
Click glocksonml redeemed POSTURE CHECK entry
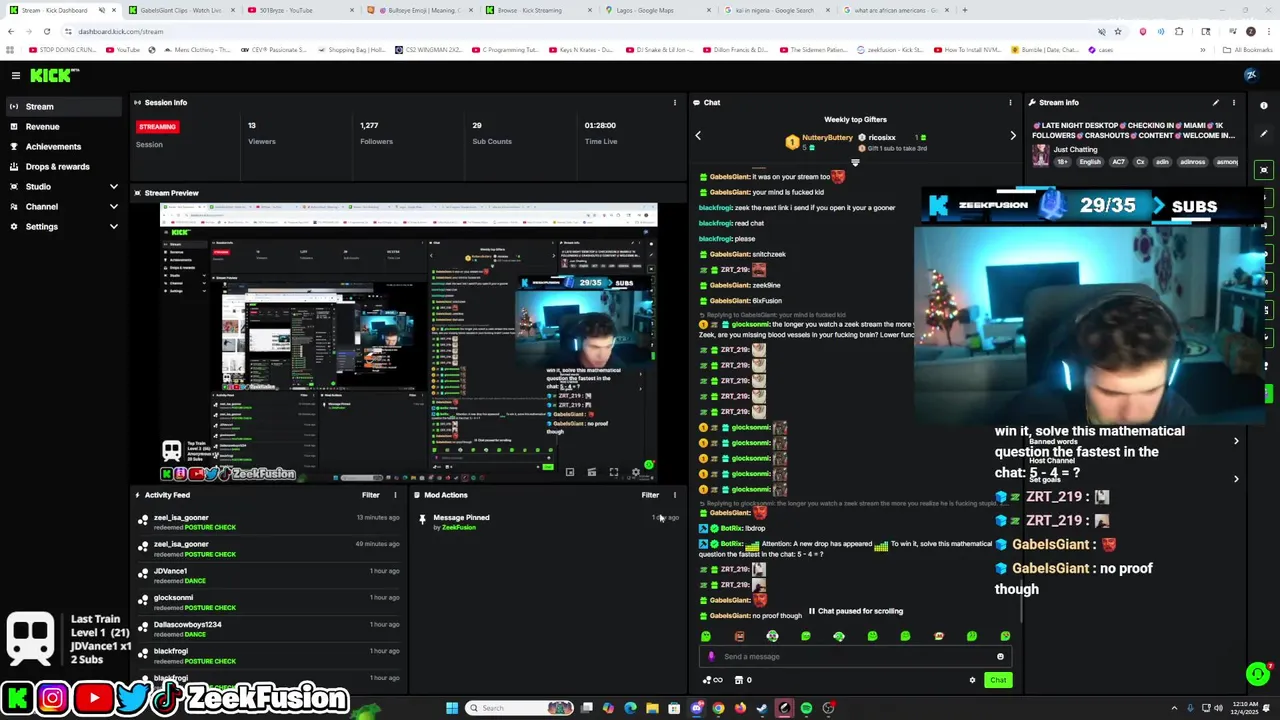tap(270, 602)
